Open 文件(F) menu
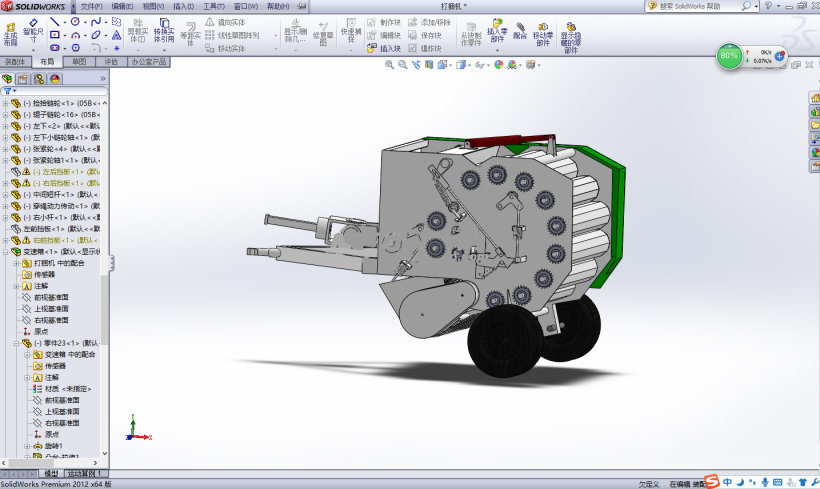The width and height of the screenshot is (820, 489). (92, 6)
